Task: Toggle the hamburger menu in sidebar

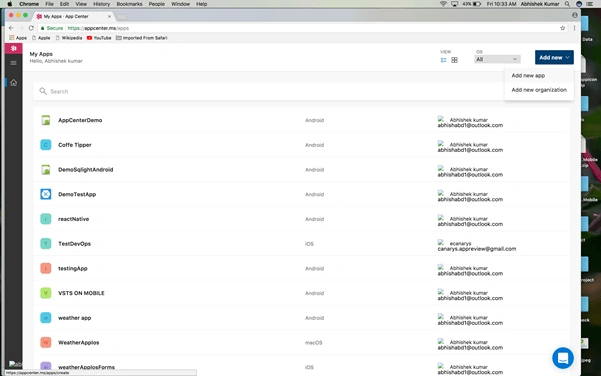Action: click(x=13, y=63)
